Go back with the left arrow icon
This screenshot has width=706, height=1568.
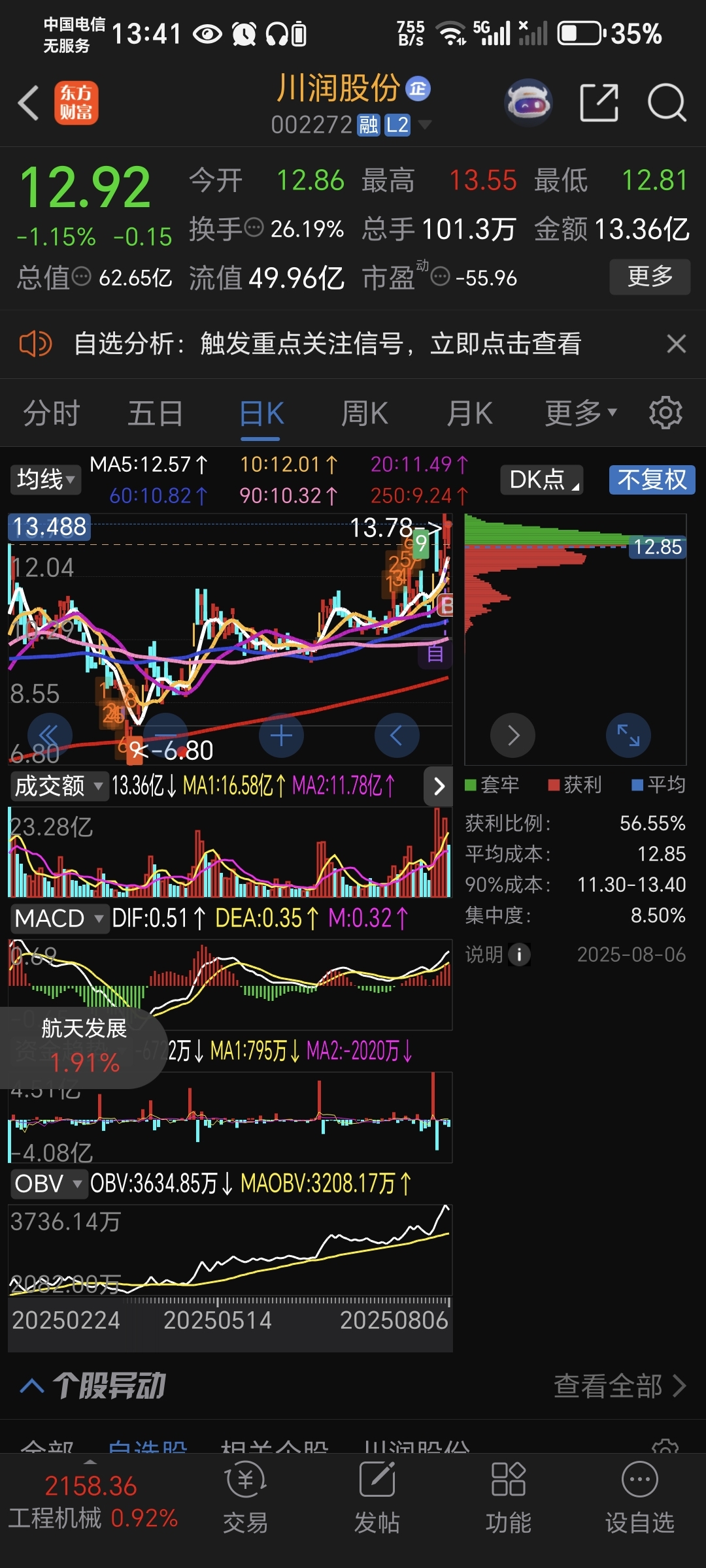28,103
